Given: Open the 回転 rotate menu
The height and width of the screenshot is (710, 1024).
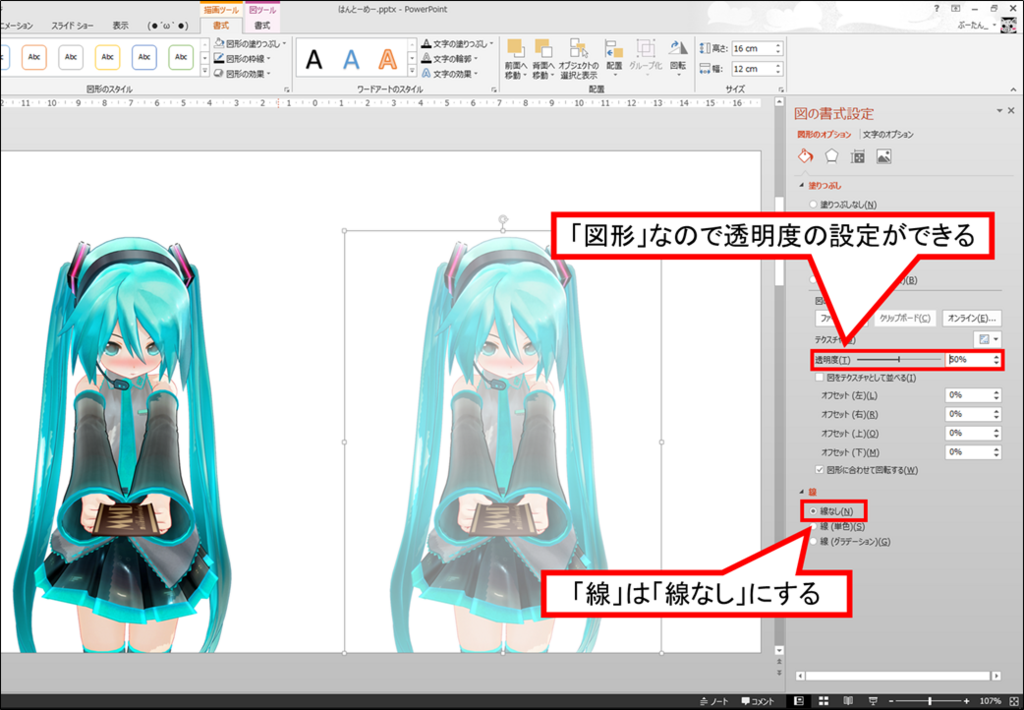Looking at the screenshot, I should tap(678, 56).
